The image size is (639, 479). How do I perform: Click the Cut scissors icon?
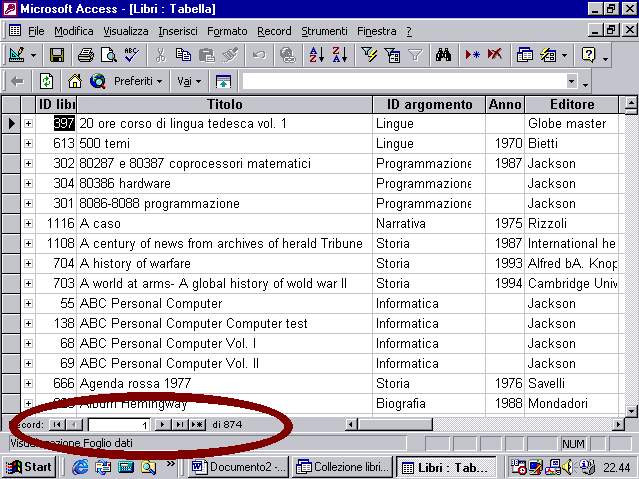click(x=161, y=55)
